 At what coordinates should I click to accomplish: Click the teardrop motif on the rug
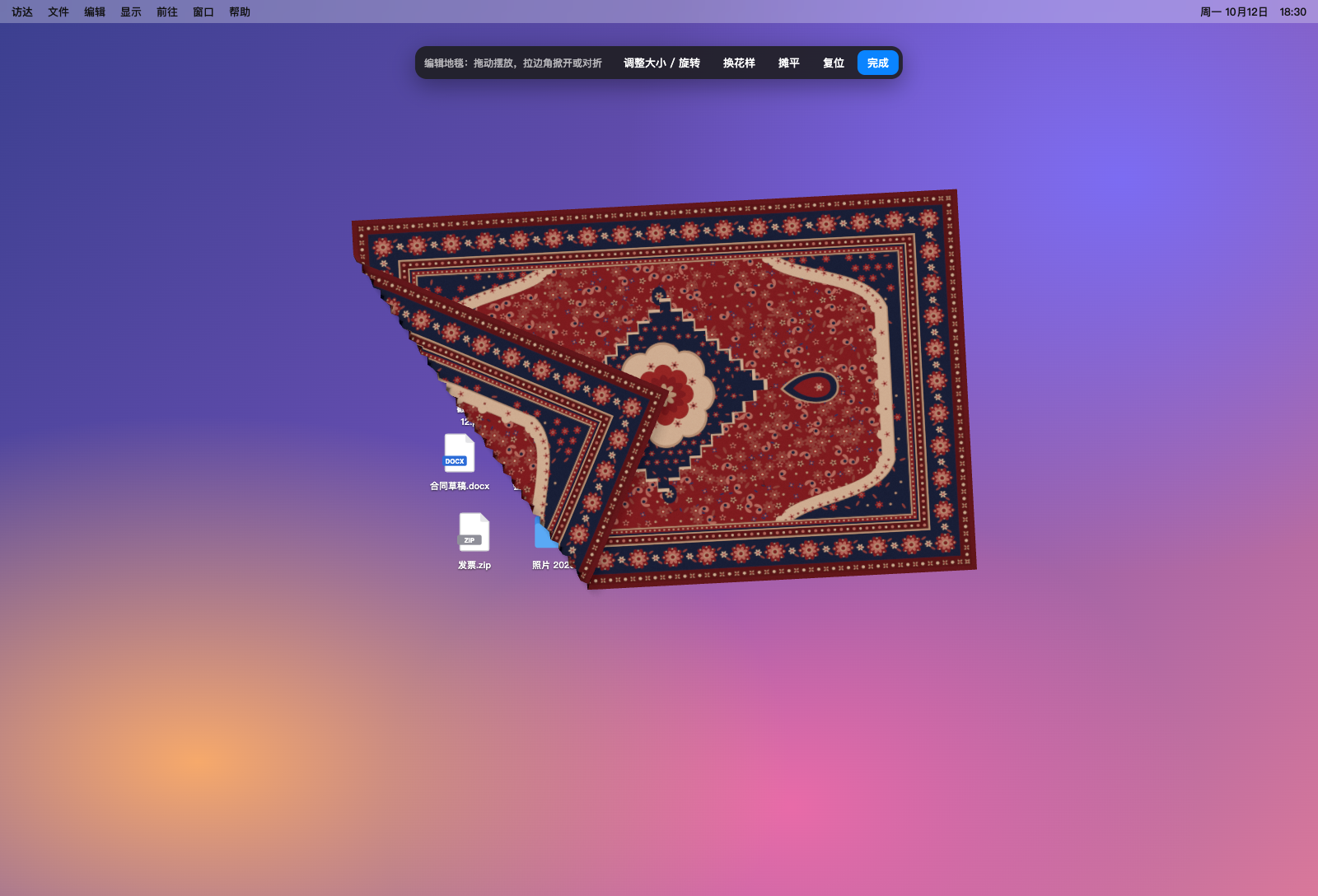tap(810, 386)
